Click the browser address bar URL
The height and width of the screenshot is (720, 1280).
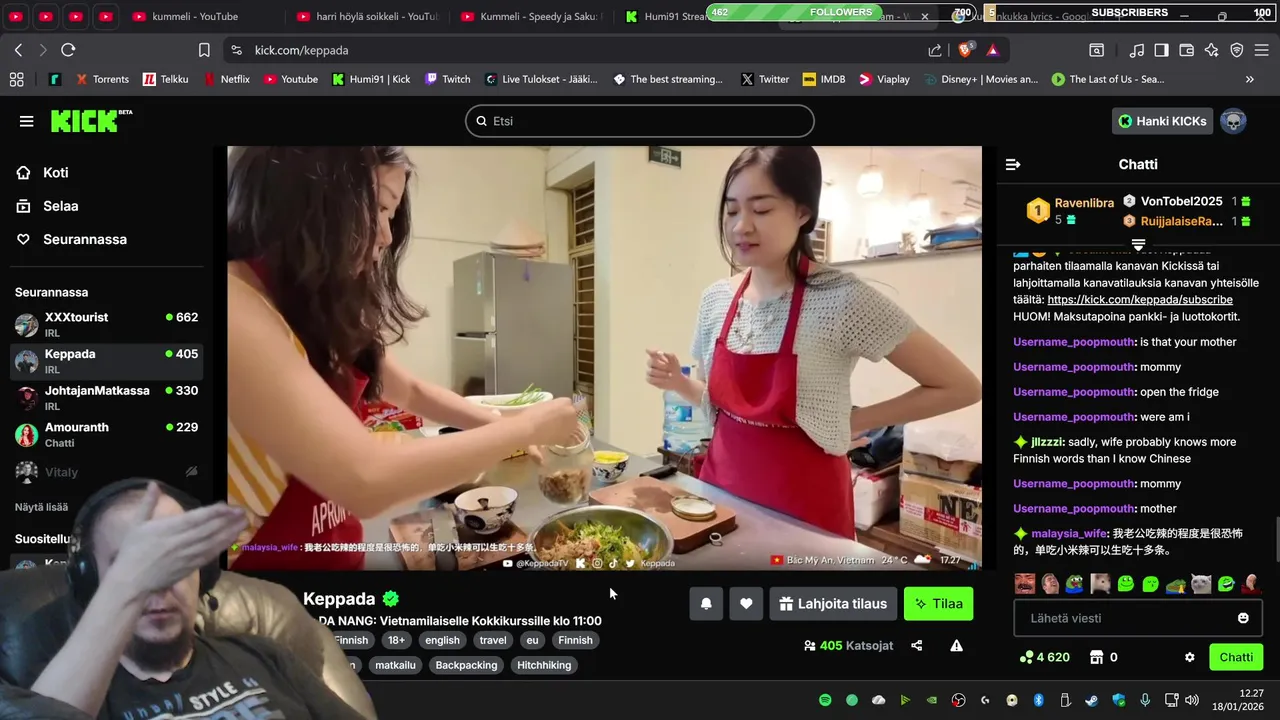tap(301, 50)
